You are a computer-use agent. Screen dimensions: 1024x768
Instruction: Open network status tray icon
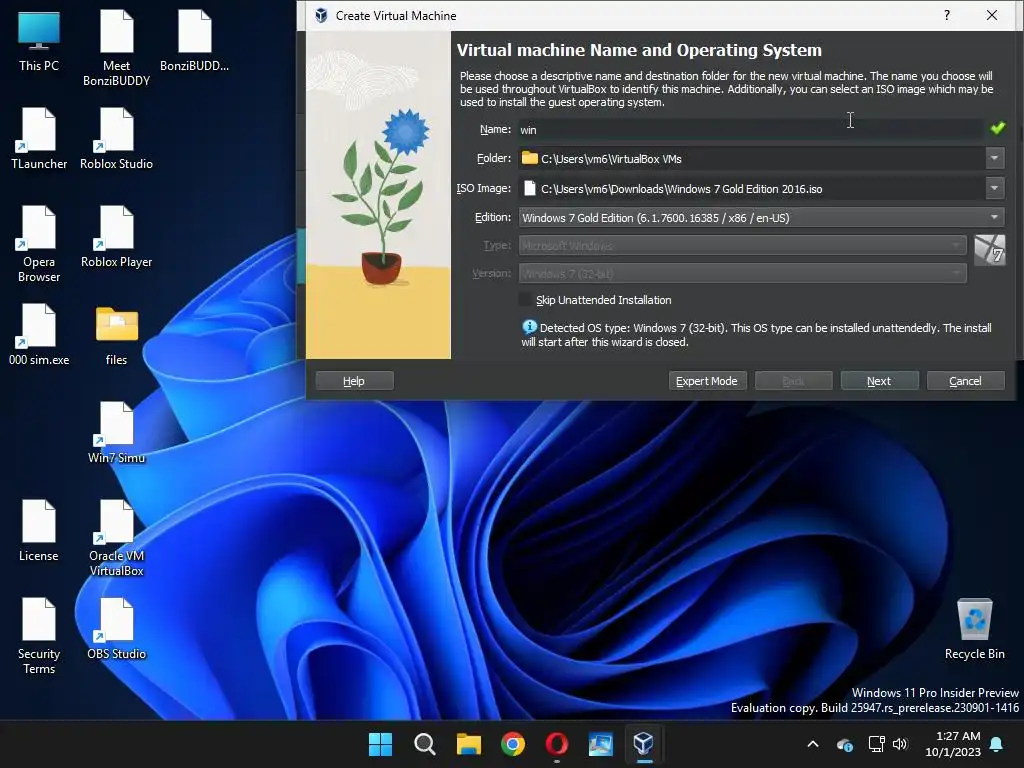click(x=876, y=744)
